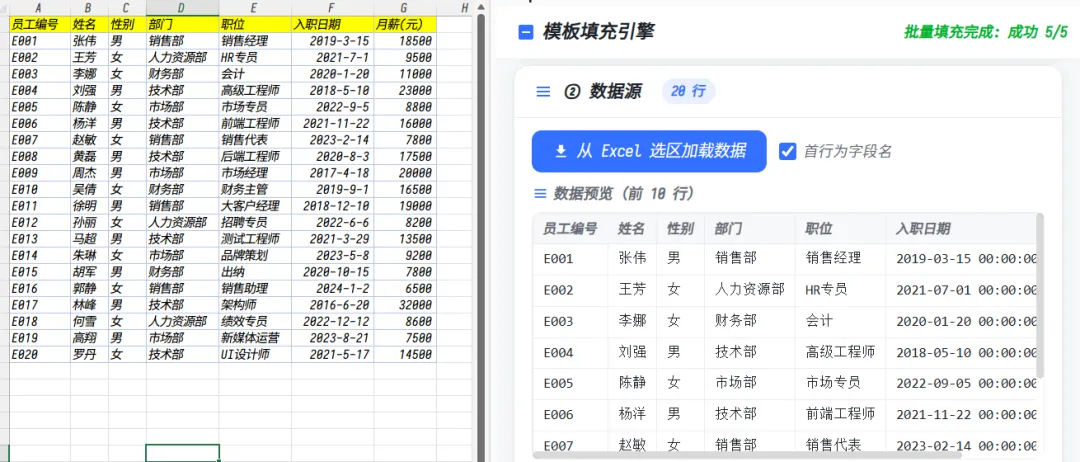This screenshot has width=1080, height=462.
Task: Click the 员工编号 header cell in spreadsheet
Action: click(x=39, y=24)
